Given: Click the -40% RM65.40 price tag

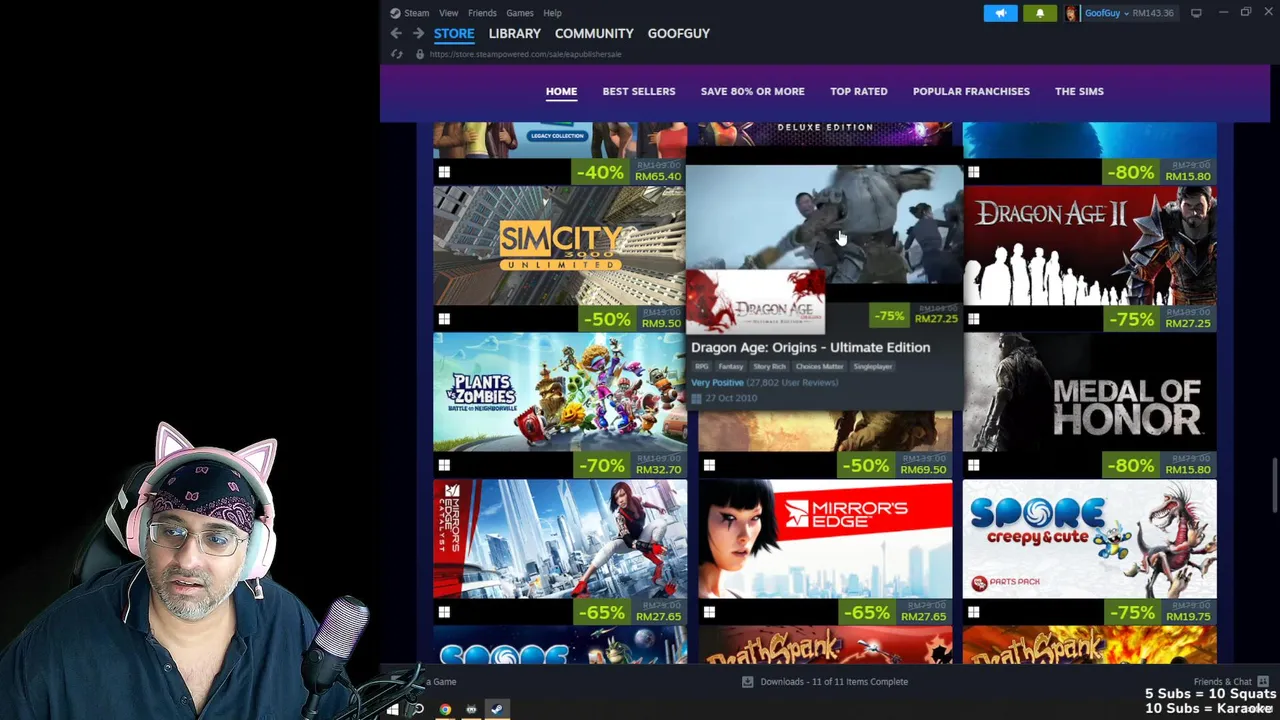Looking at the screenshot, I should (631, 172).
